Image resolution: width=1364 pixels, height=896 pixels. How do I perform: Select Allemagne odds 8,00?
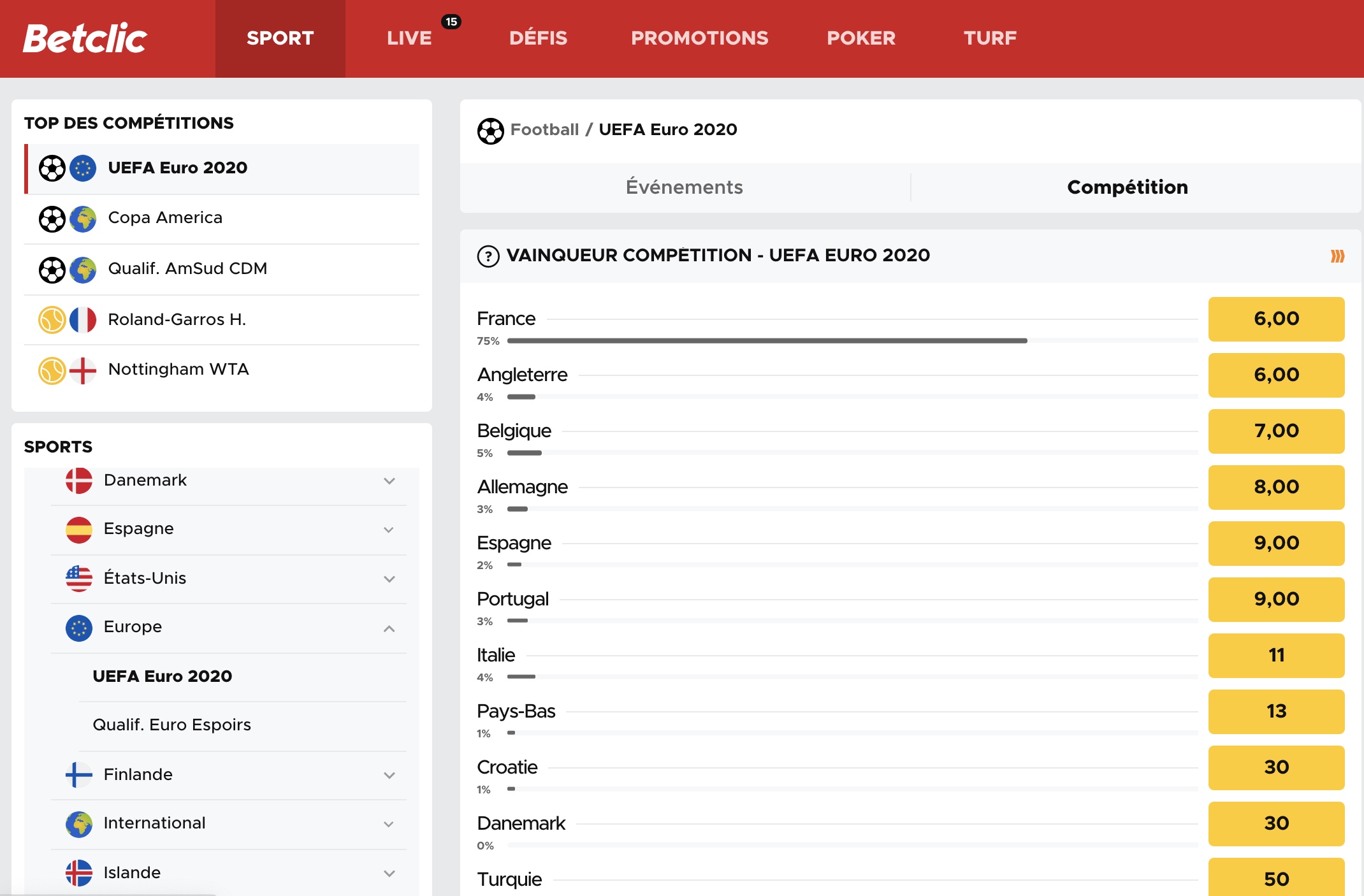tap(1276, 487)
